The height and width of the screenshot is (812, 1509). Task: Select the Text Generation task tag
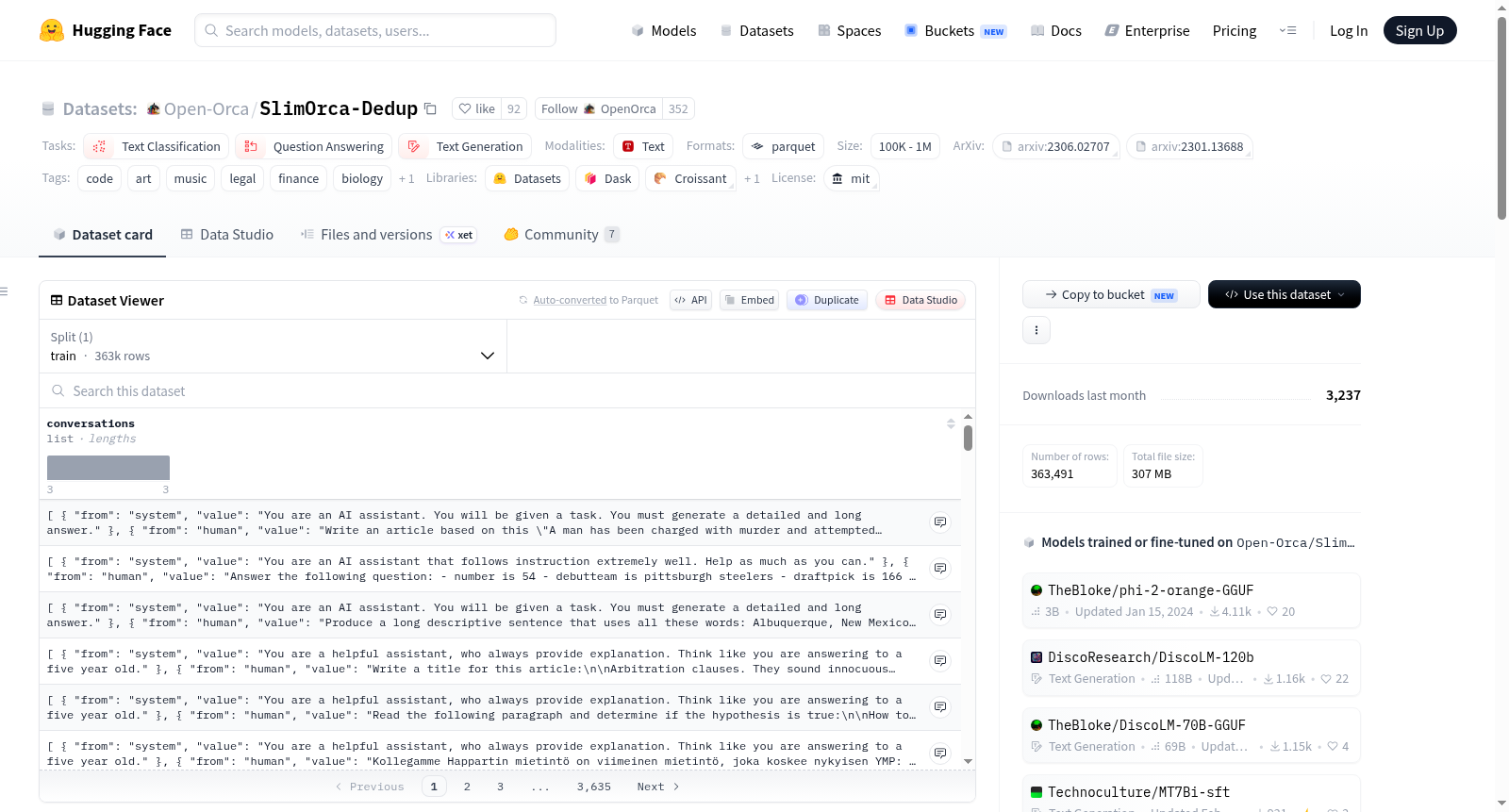click(465, 146)
